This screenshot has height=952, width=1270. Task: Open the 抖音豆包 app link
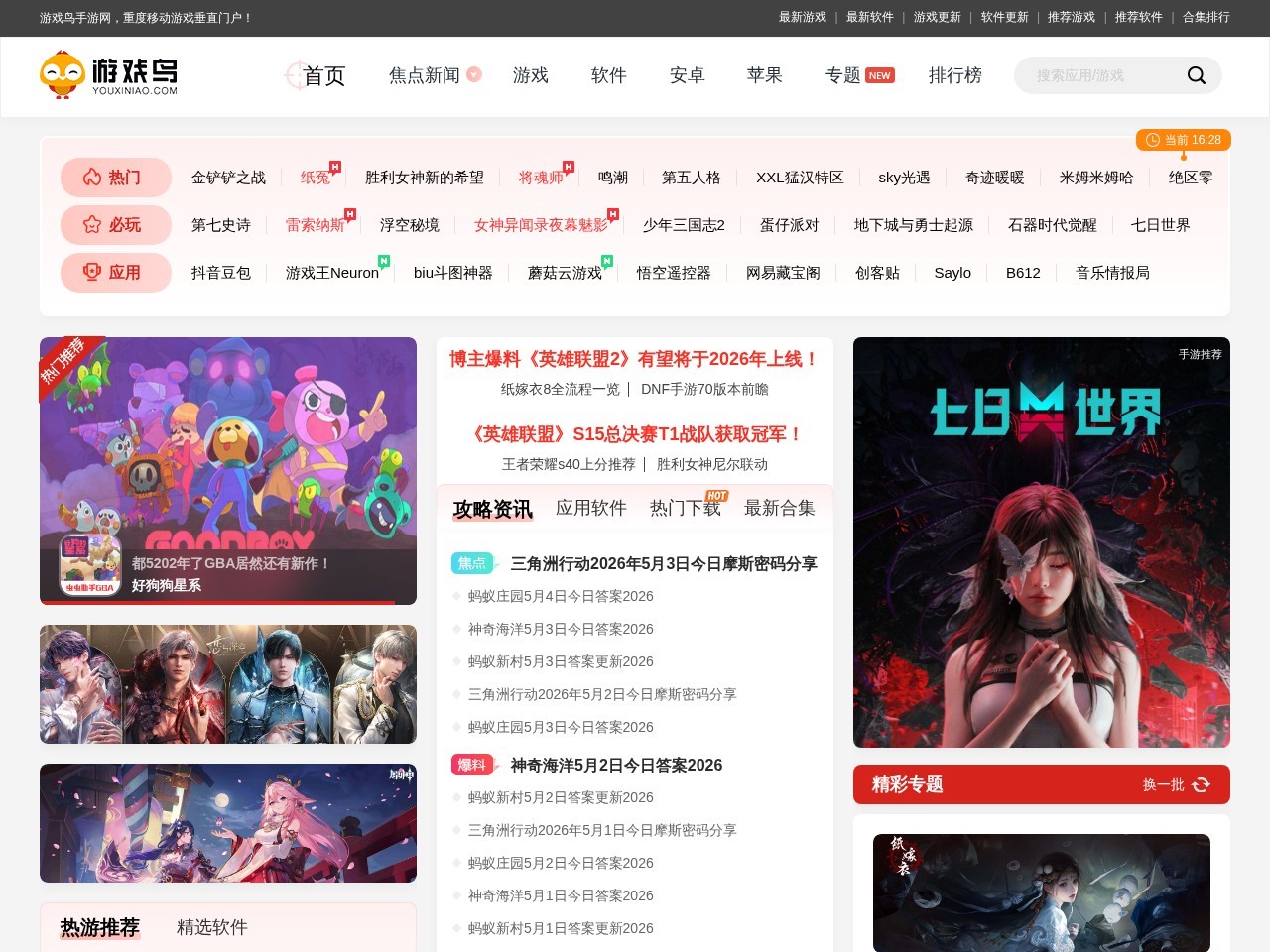point(221,273)
